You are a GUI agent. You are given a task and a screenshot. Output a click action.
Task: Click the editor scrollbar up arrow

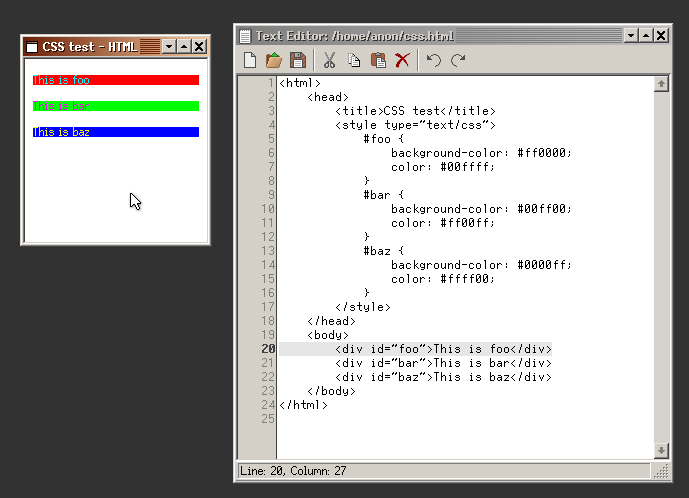661,84
